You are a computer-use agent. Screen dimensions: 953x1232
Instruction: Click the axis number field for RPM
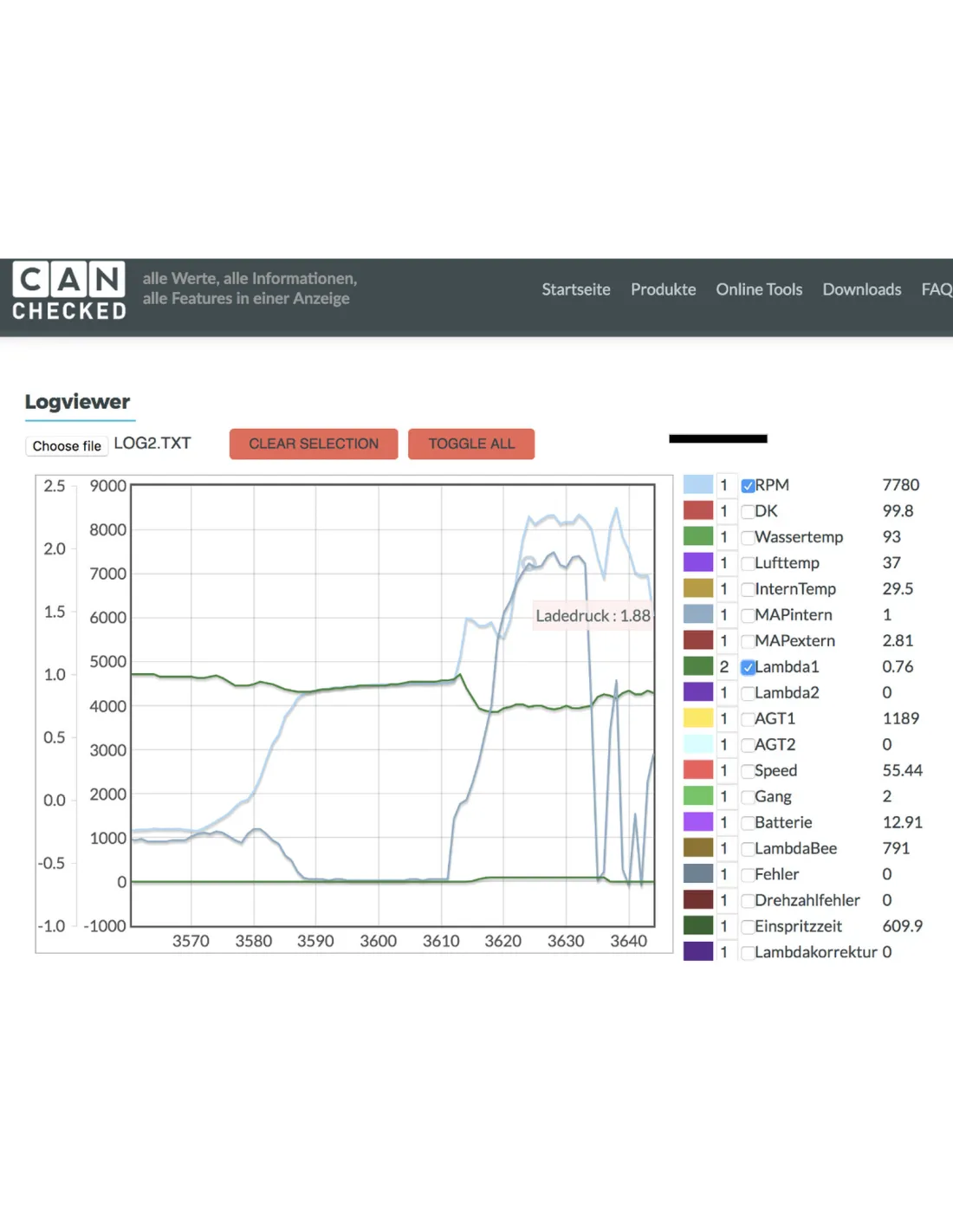tap(724, 485)
